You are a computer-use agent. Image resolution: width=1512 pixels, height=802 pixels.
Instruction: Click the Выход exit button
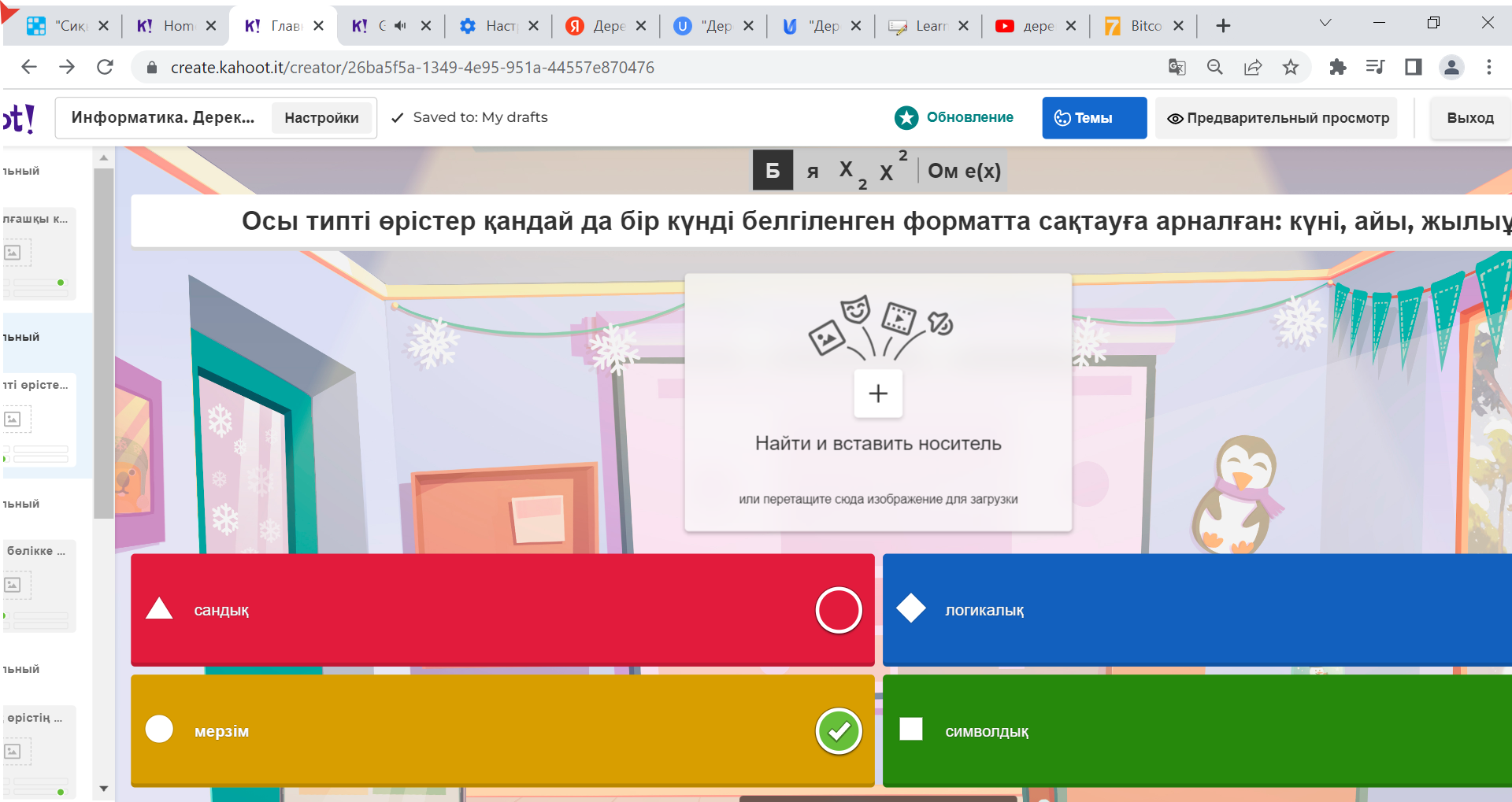[x=1469, y=118]
